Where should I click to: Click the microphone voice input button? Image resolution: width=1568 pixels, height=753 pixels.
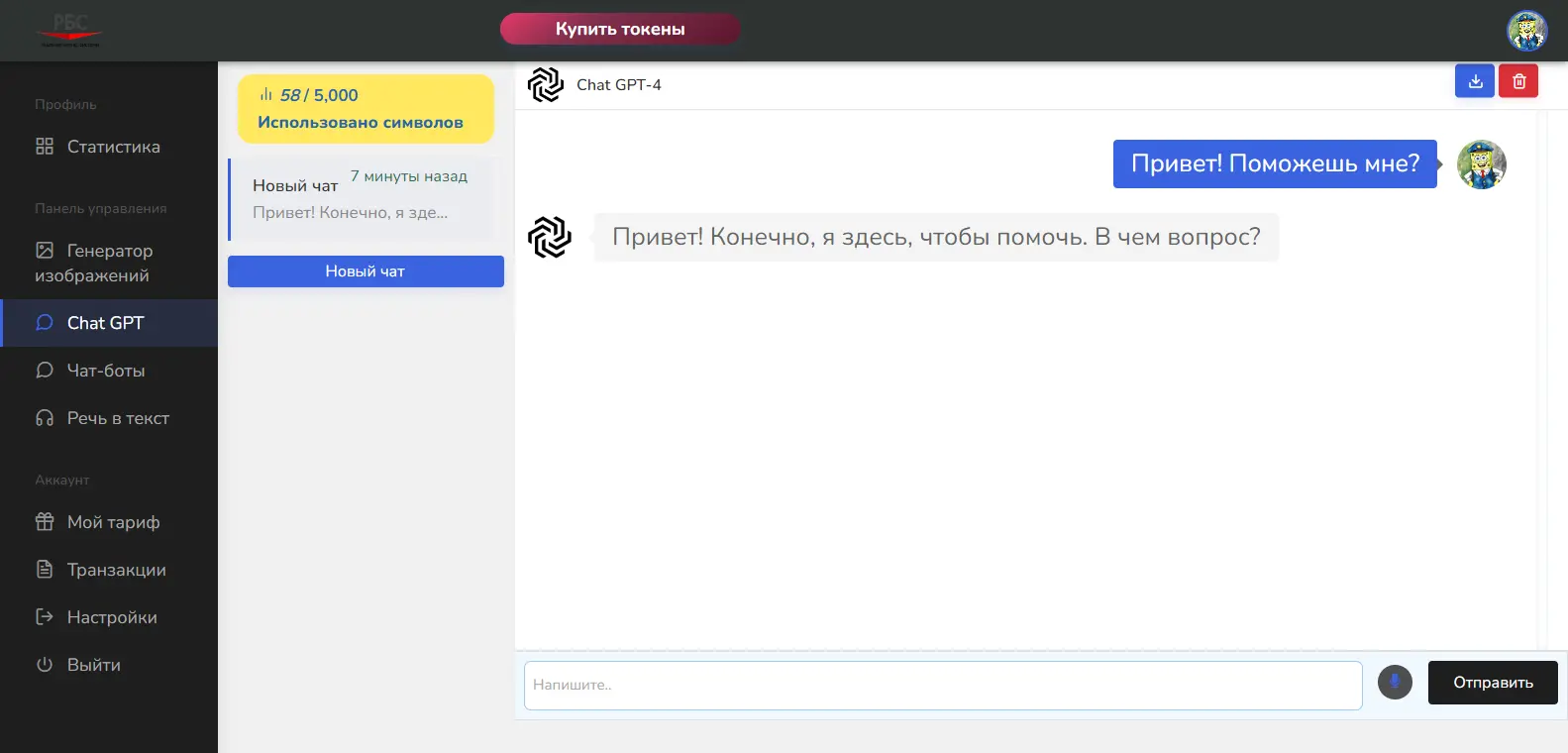(x=1395, y=682)
